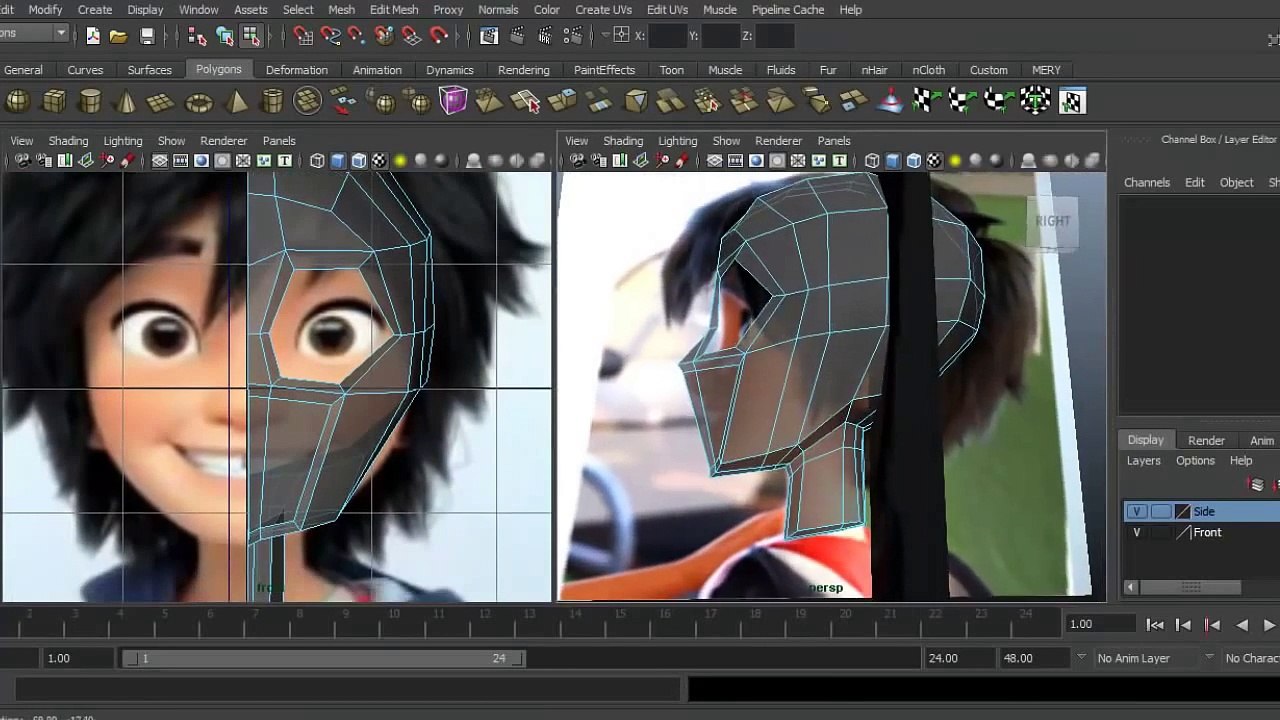Image resolution: width=1280 pixels, height=720 pixels.
Task: Open Shading menu in left viewport
Action: click(68, 141)
